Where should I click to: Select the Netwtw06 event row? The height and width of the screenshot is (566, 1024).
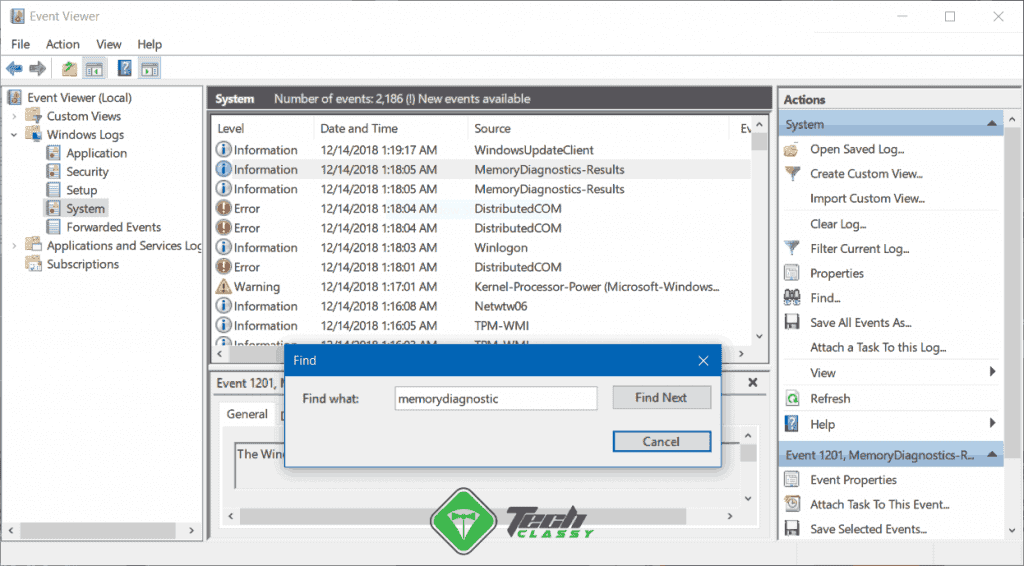(482, 306)
